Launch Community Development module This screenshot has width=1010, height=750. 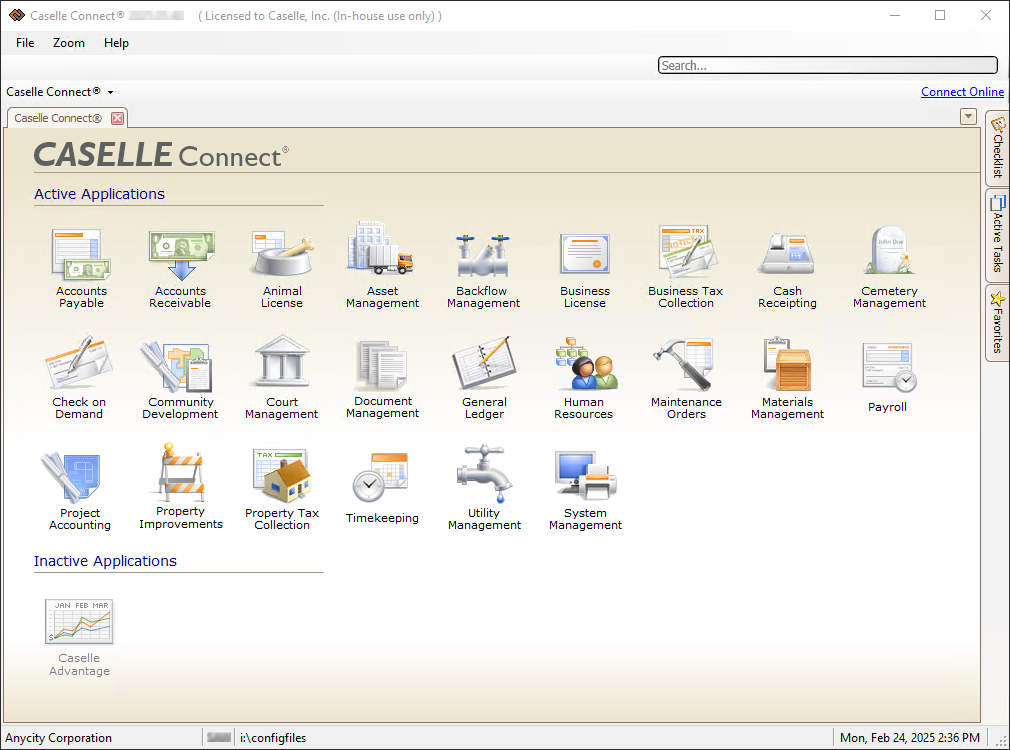pos(180,379)
